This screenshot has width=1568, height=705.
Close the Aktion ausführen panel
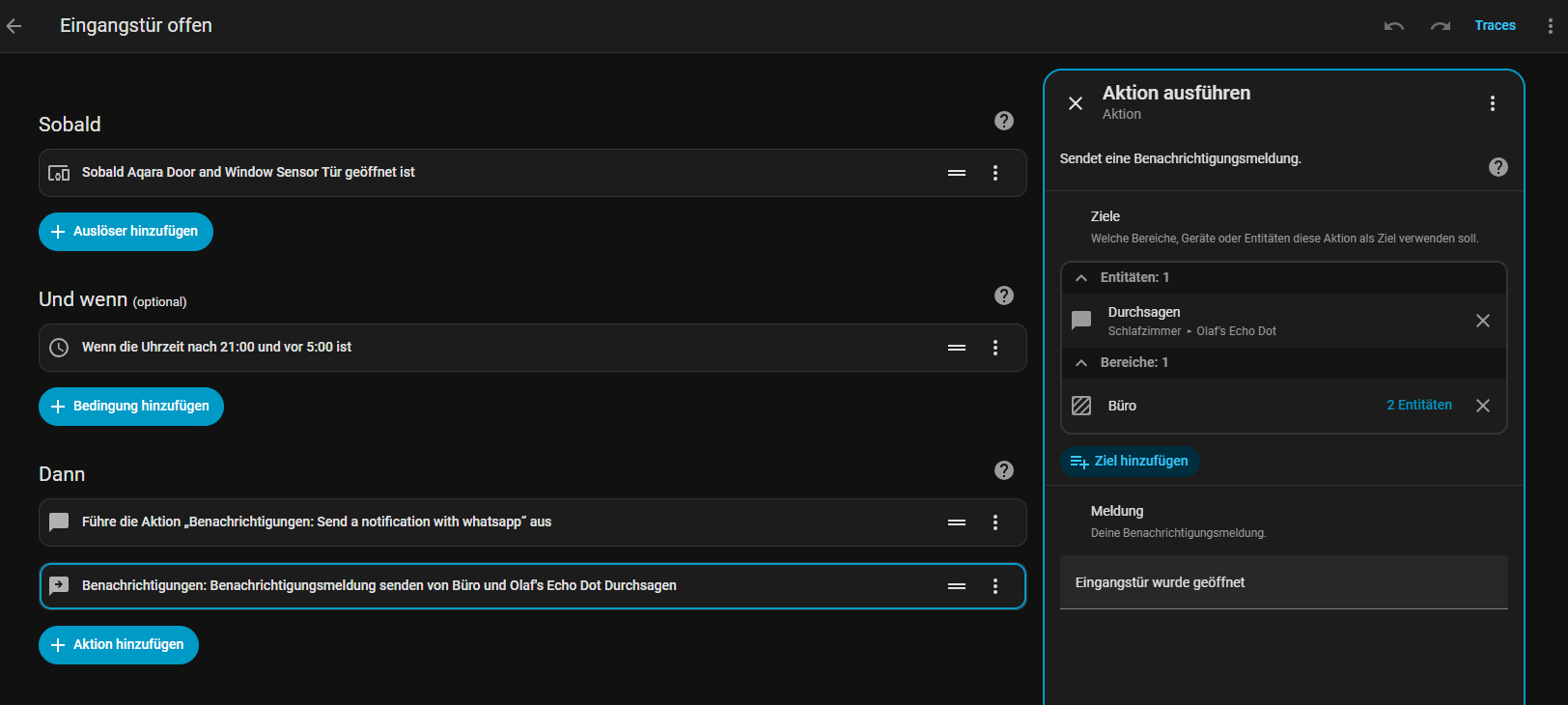(1076, 103)
